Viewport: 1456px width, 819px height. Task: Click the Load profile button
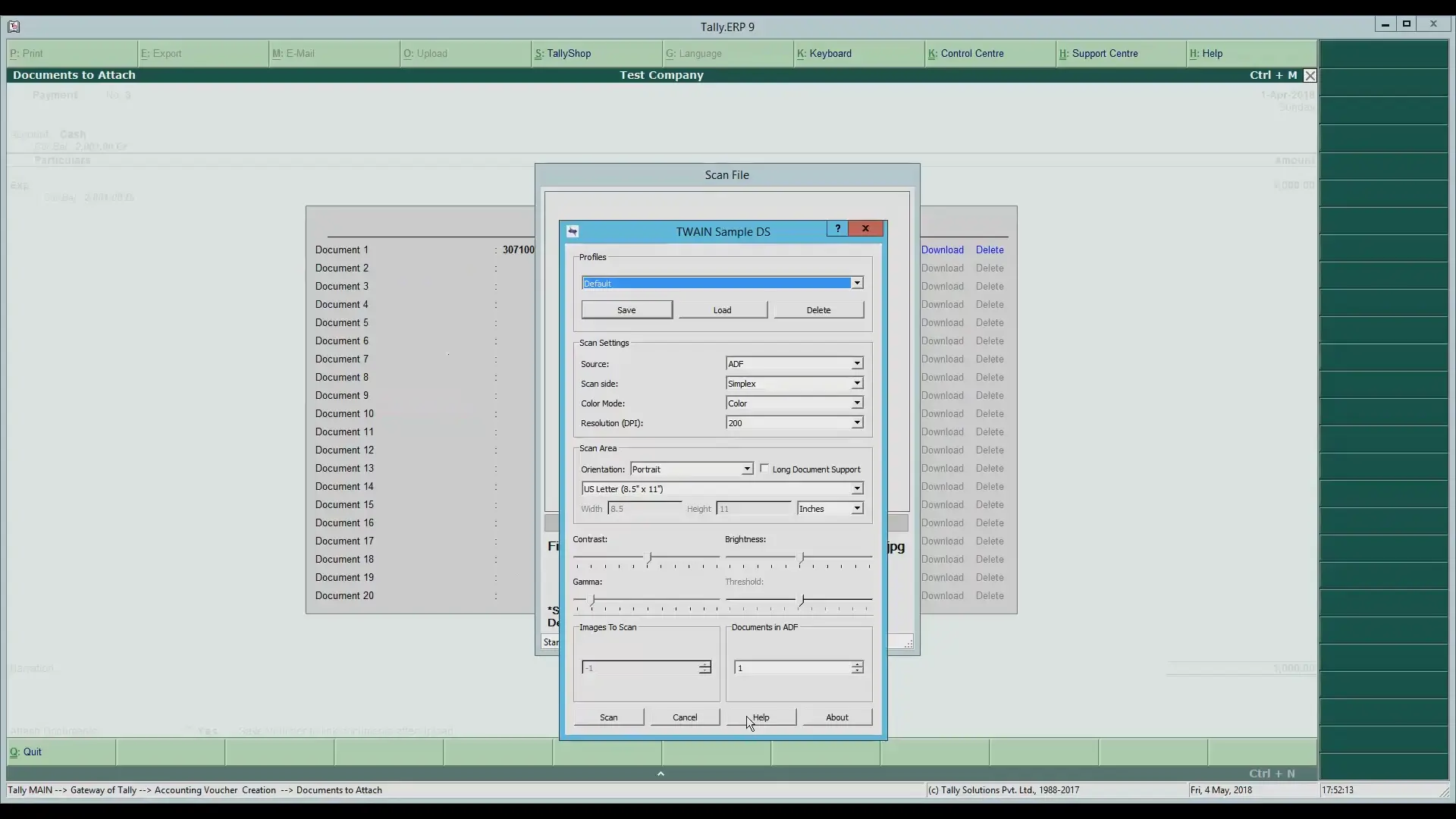[722, 309]
